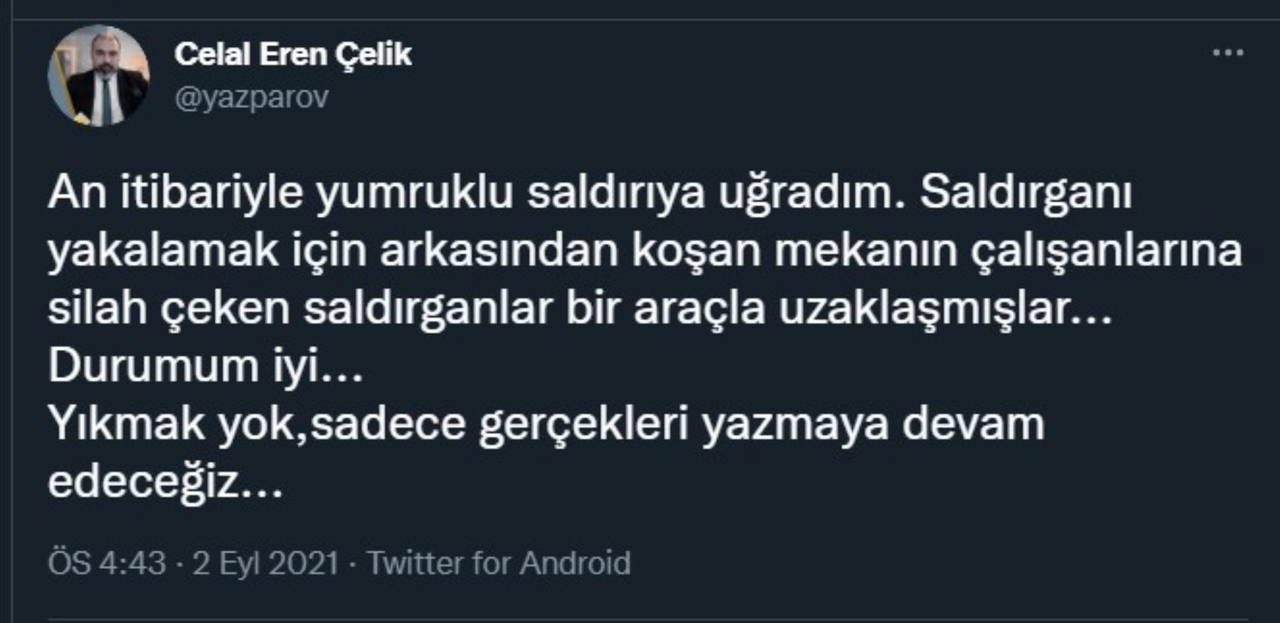Open the Twitter for Android source link
1280x623 pixels.
pyautogui.click(x=498, y=563)
